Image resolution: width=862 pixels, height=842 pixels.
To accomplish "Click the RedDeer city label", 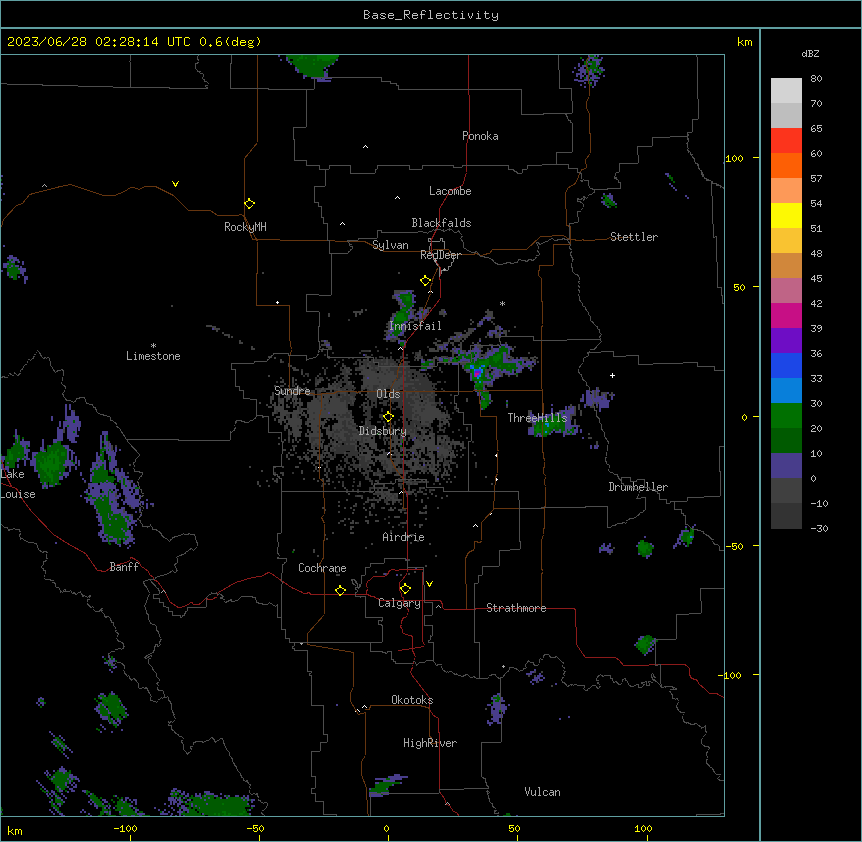I will coord(440,255).
